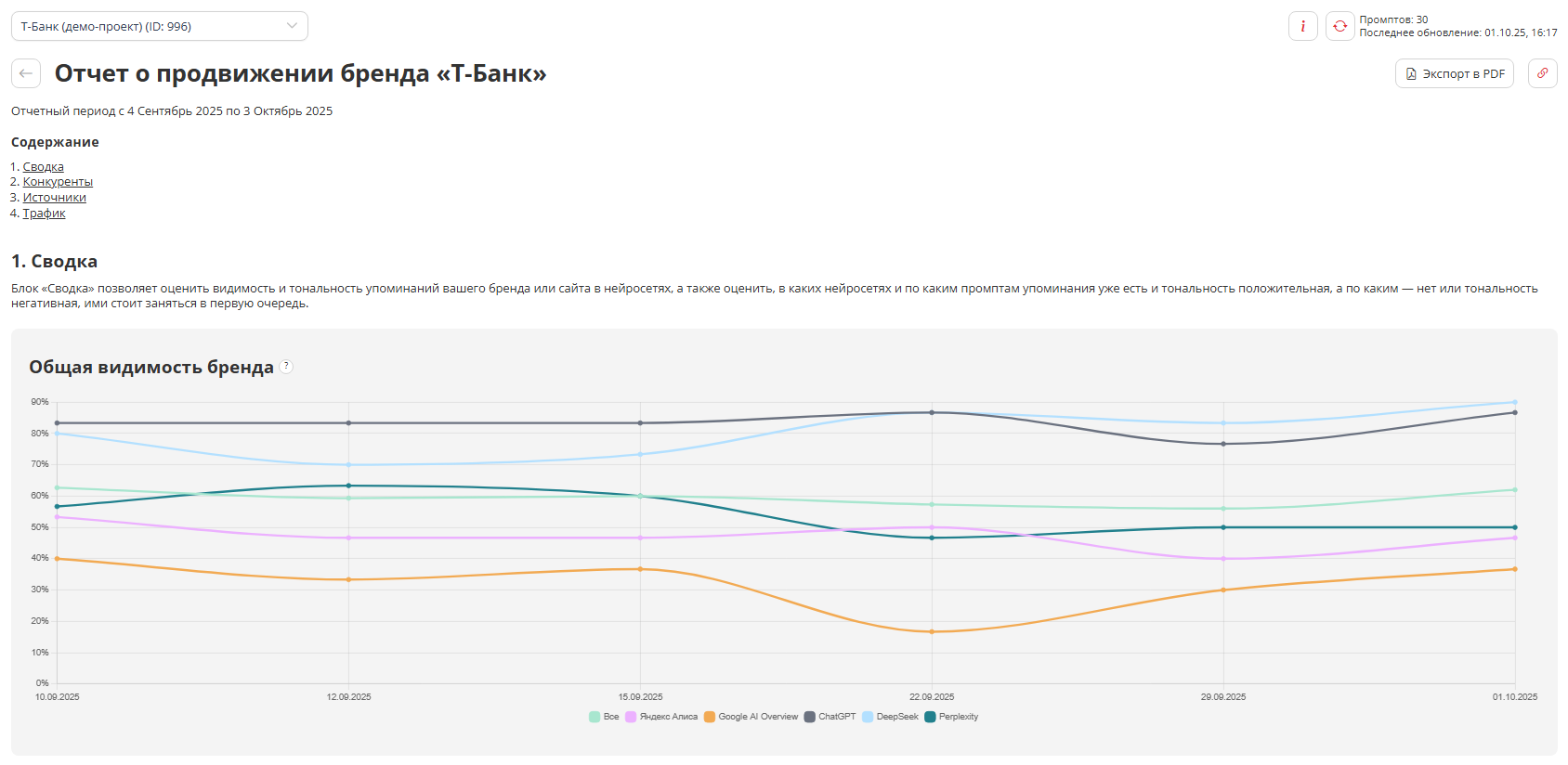This screenshot has height=765, width=1568.
Task: Jump to Сводка section link
Action: pyautogui.click(x=43, y=167)
